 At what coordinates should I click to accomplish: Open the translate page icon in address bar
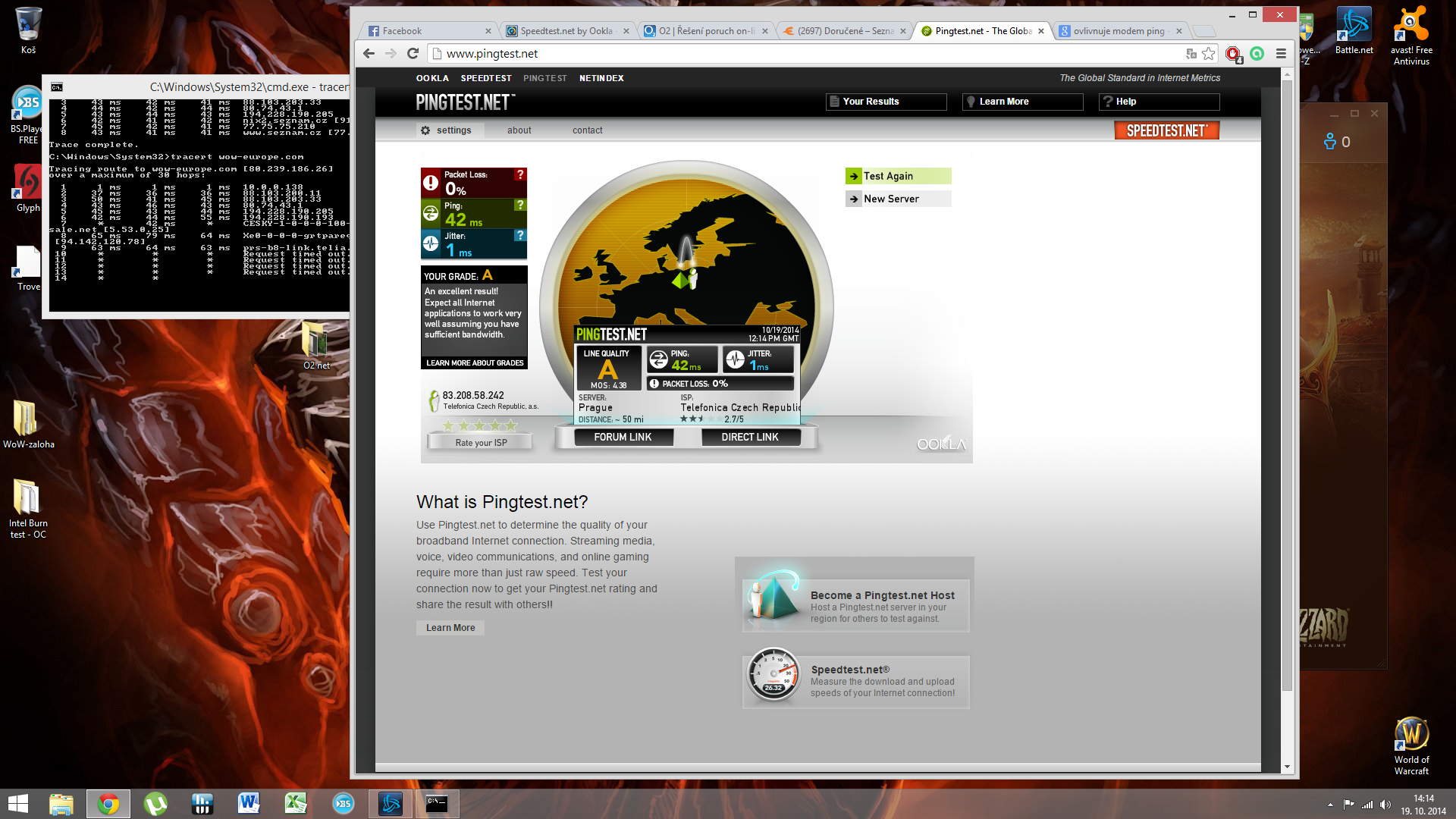coord(1191,53)
